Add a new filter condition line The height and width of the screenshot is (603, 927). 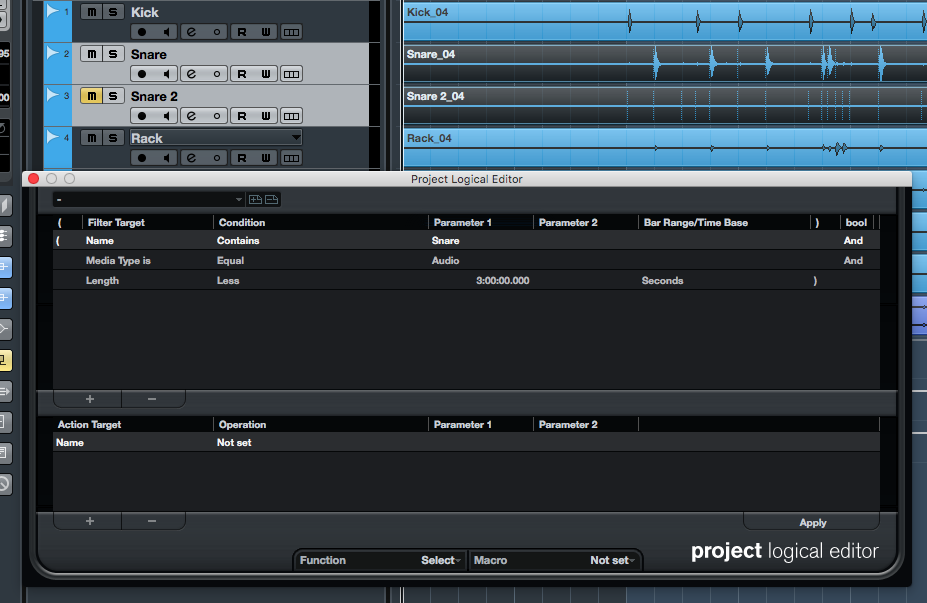point(89,399)
